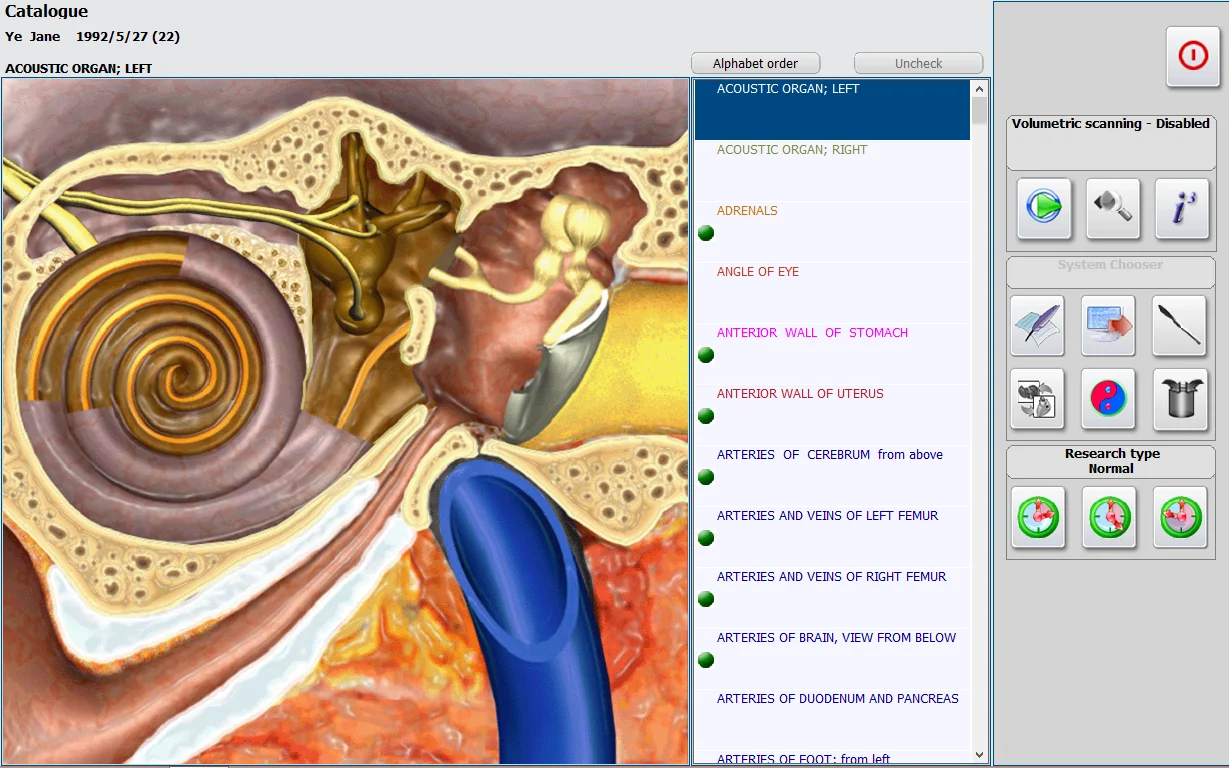The width and height of the screenshot is (1229, 768).
Task: Toggle the green marker under ADRENALS
Action: (x=706, y=233)
